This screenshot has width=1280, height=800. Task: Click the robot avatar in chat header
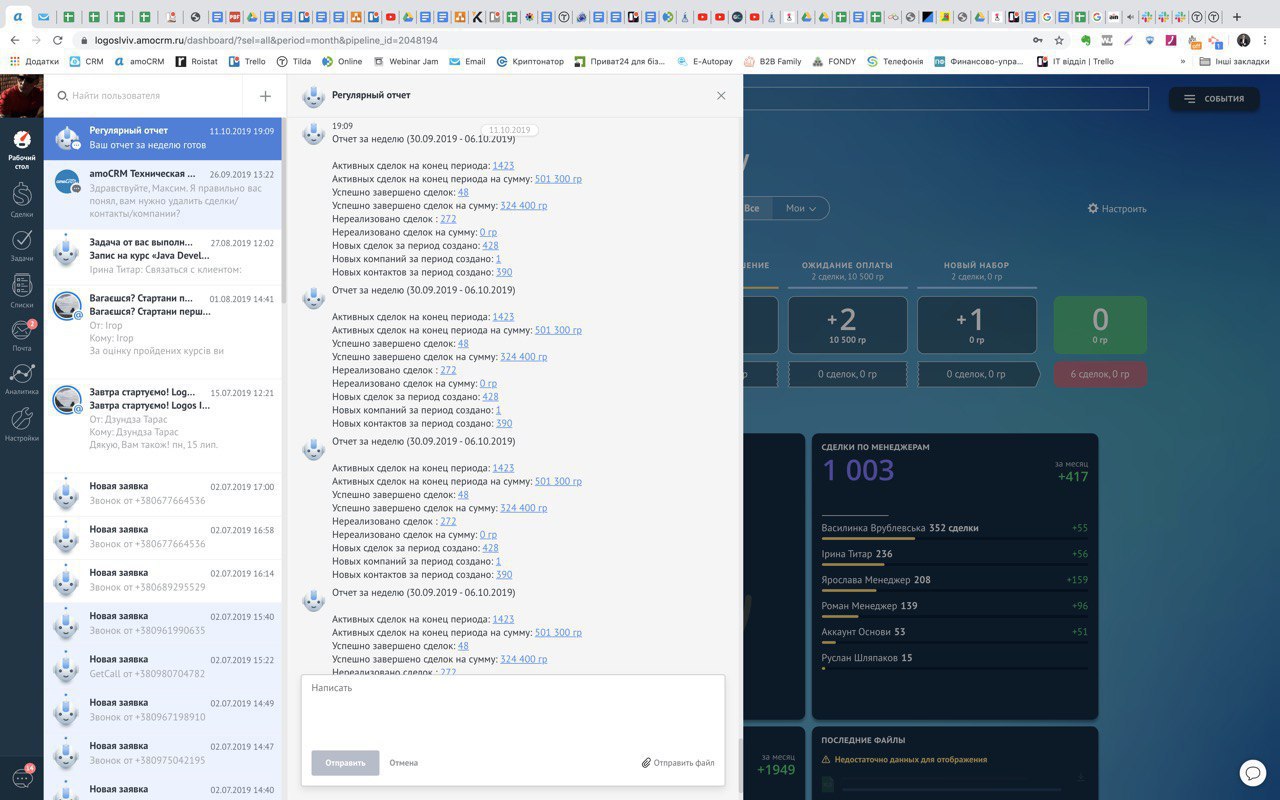[x=314, y=96]
